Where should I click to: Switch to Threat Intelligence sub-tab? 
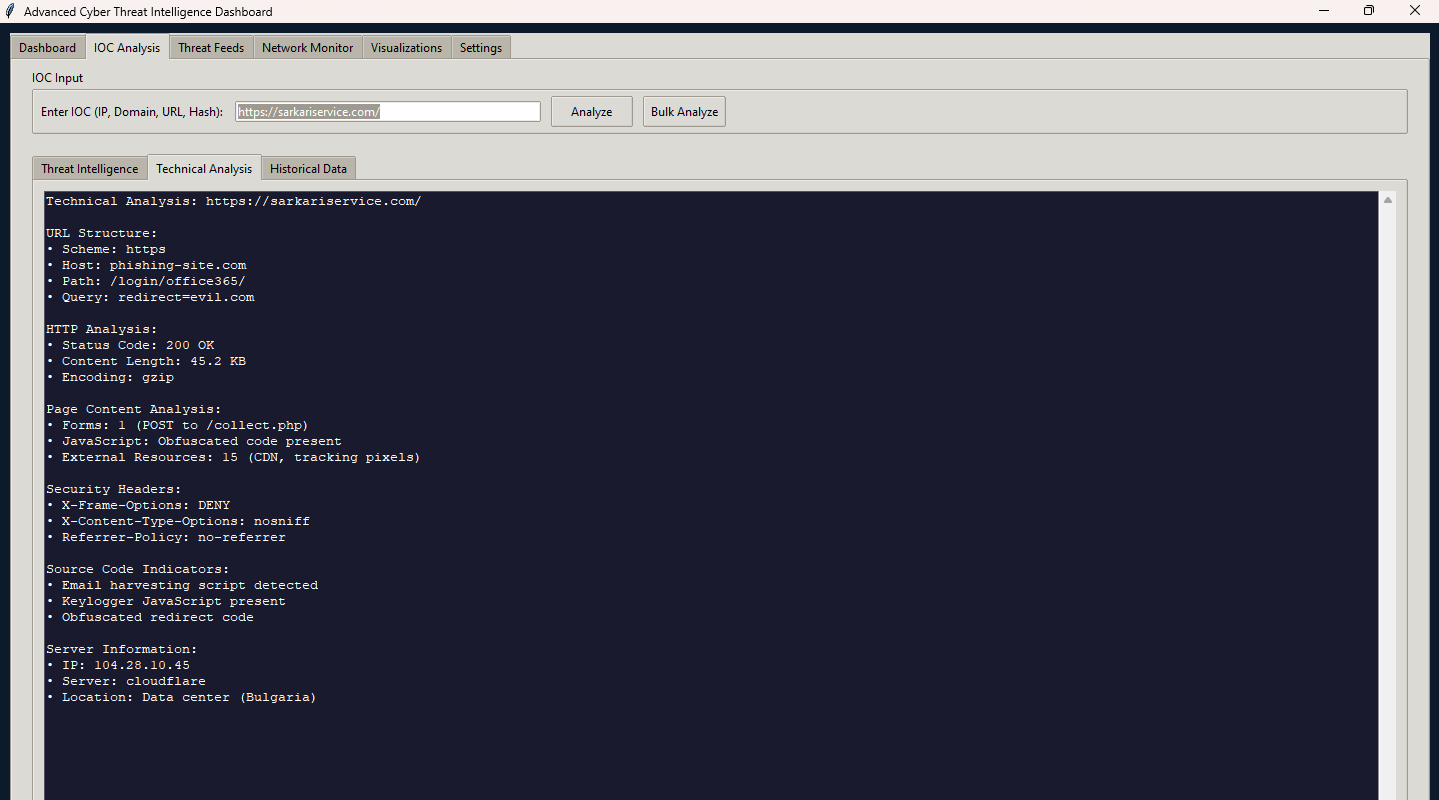coord(90,169)
